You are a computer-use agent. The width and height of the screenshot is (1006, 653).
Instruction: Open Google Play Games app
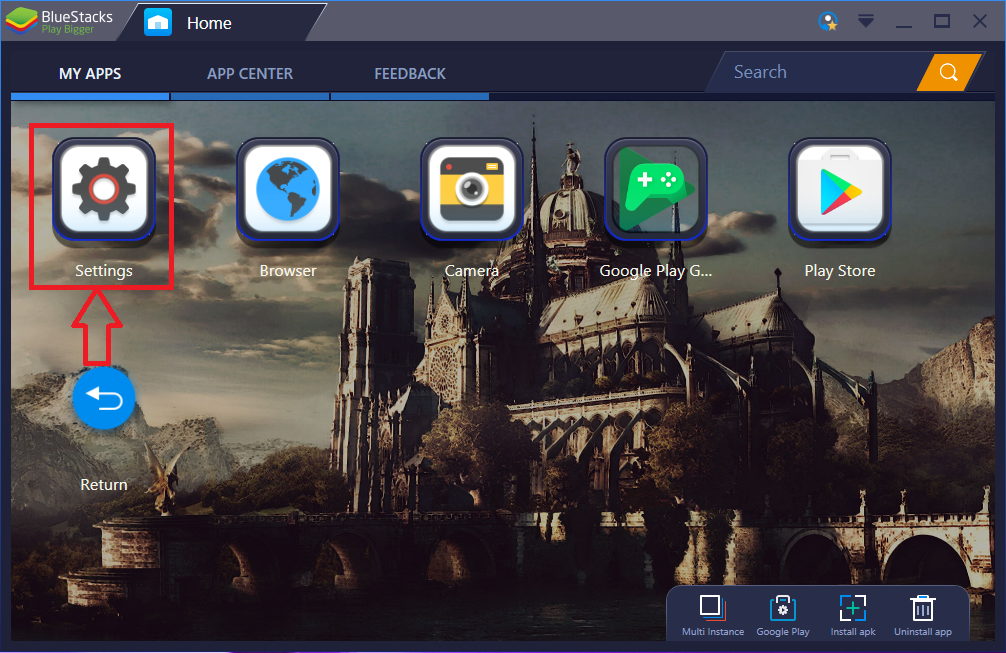click(656, 190)
